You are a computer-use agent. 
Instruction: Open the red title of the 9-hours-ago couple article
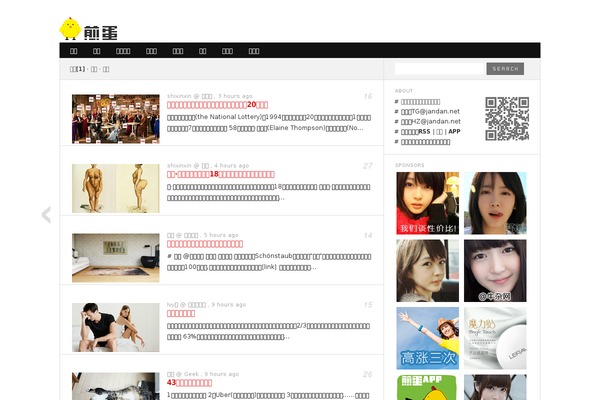181,313
